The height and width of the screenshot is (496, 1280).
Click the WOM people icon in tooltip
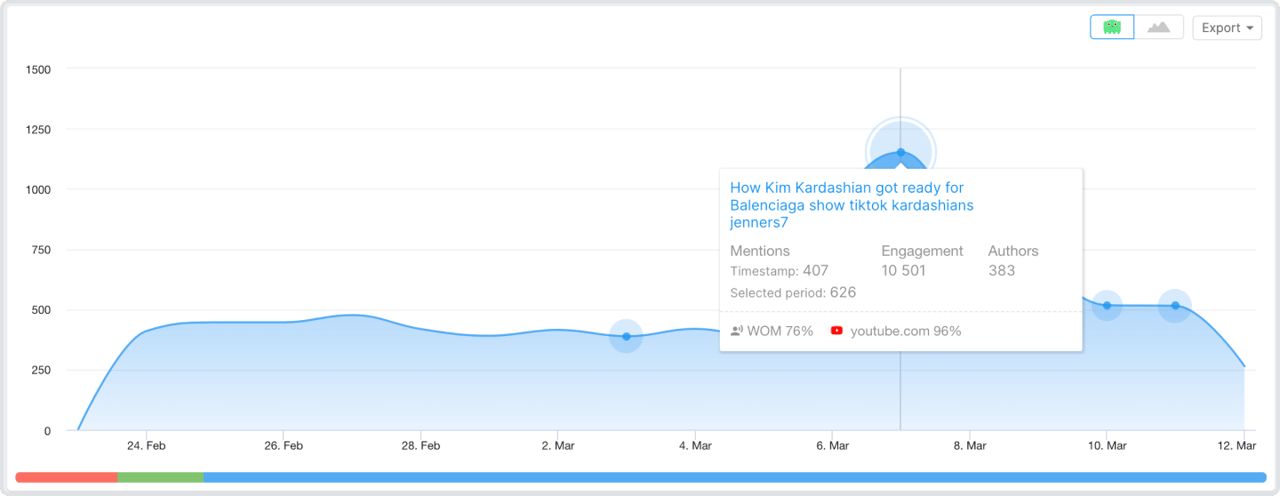737,331
